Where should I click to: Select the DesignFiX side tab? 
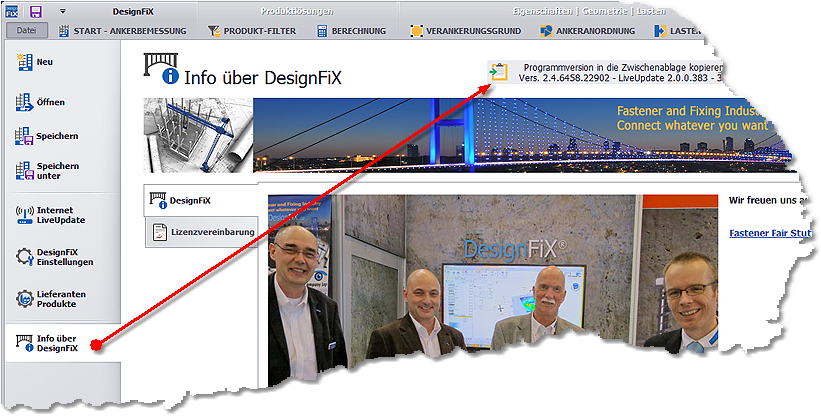(x=201, y=200)
